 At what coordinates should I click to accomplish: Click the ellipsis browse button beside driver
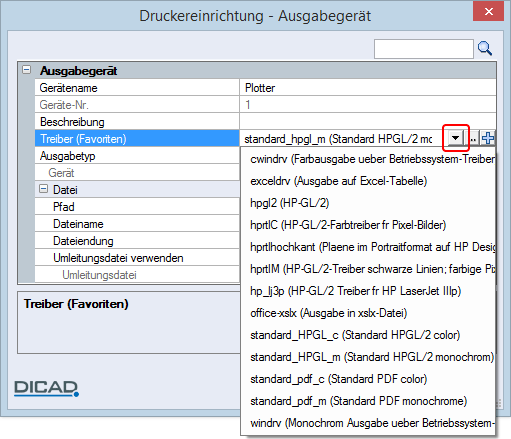(x=473, y=138)
